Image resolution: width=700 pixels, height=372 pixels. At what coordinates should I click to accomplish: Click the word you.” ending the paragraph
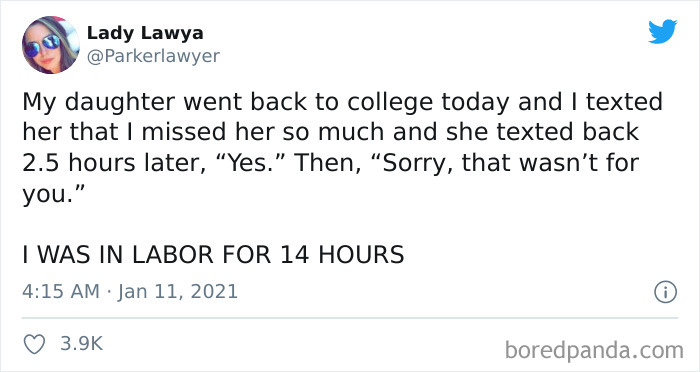[54, 194]
